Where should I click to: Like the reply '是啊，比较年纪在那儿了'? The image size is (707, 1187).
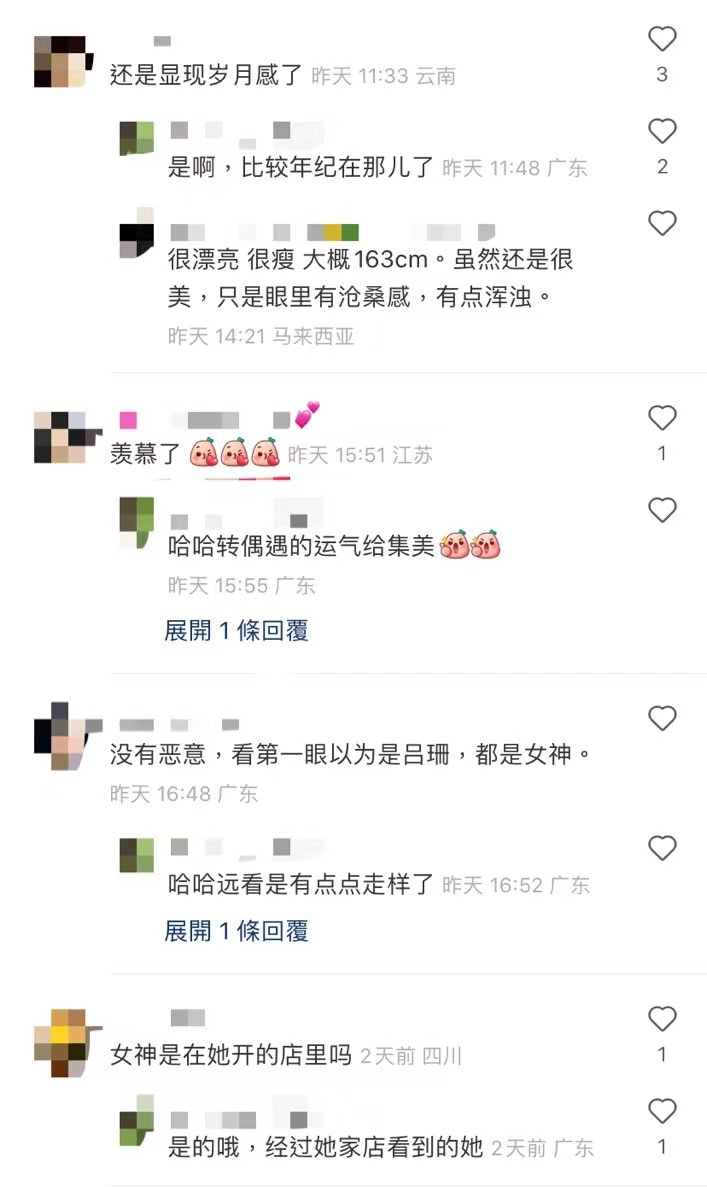(x=662, y=131)
